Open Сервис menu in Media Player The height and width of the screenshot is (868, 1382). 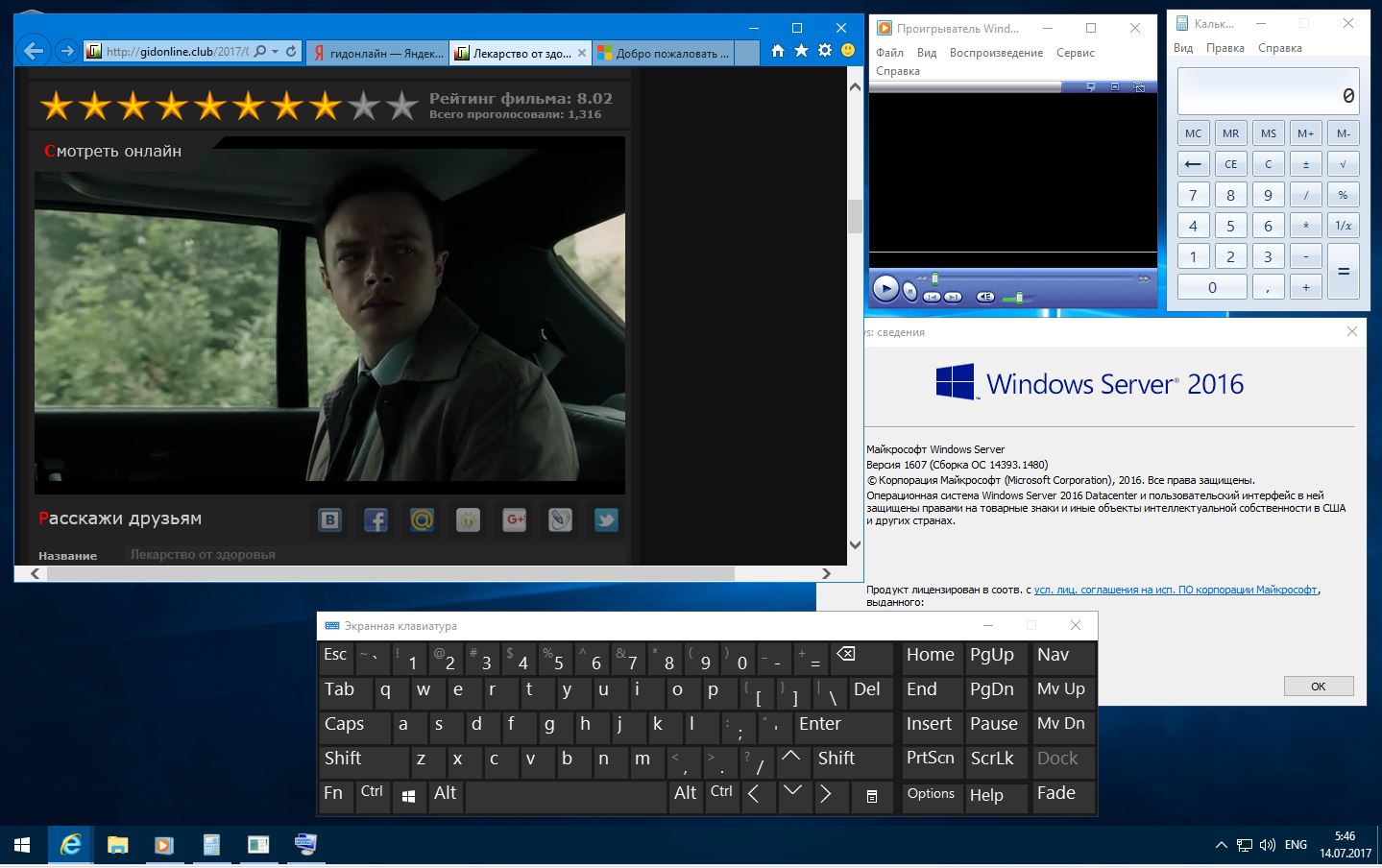coord(1075,53)
